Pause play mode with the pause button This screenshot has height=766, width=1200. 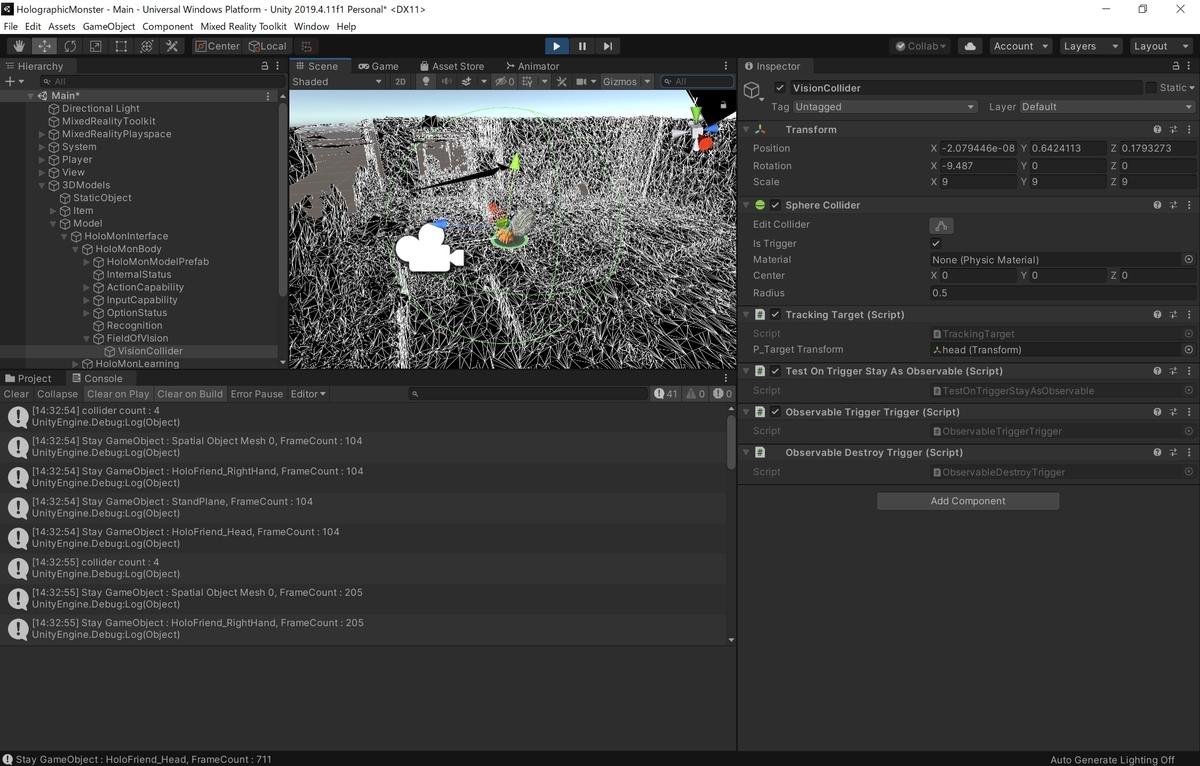click(582, 45)
